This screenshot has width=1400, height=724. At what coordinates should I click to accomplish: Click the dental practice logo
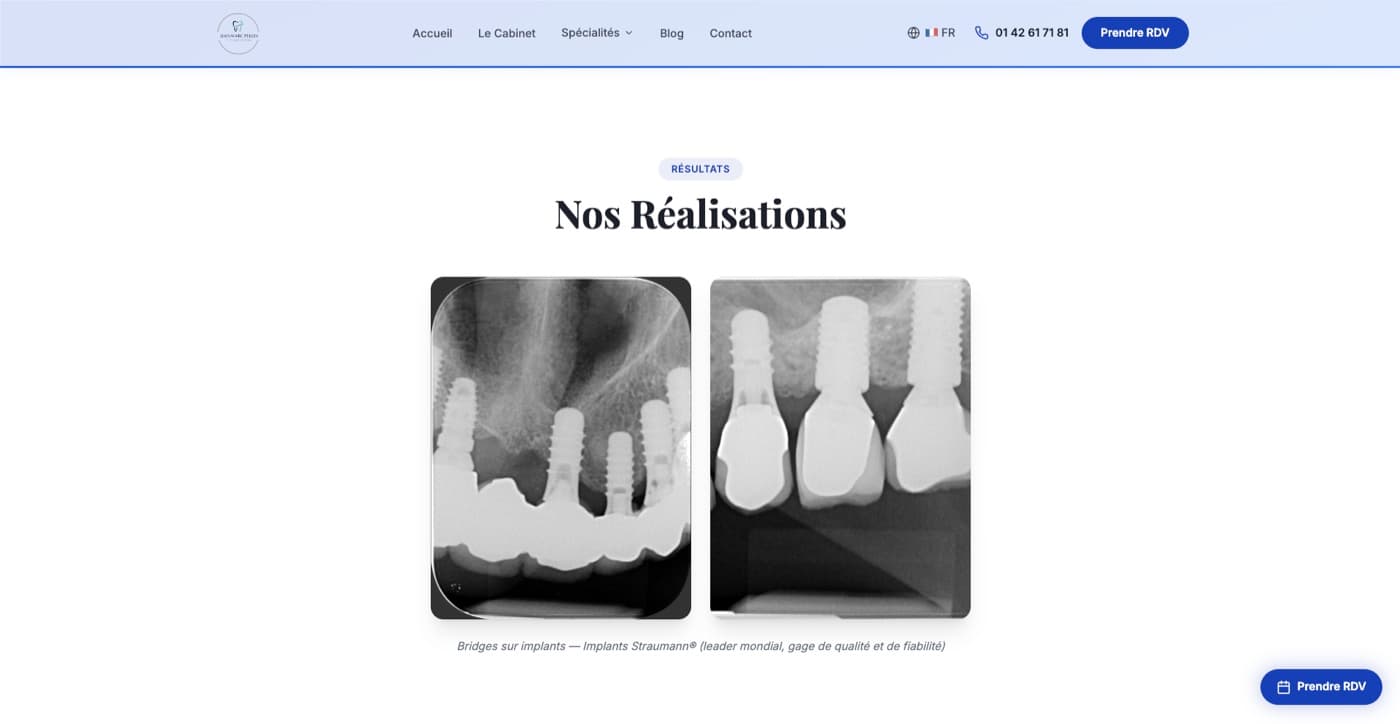pyautogui.click(x=238, y=33)
